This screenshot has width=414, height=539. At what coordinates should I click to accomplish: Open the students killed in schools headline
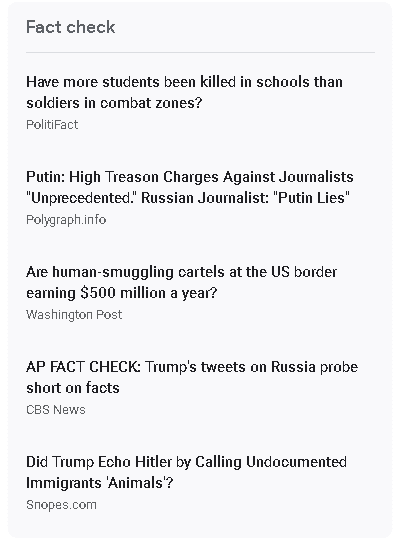point(184,92)
